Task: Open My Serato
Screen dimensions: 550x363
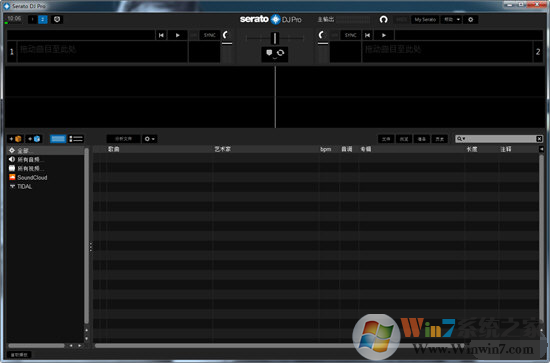Action: pyautogui.click(x=425, y=20)
